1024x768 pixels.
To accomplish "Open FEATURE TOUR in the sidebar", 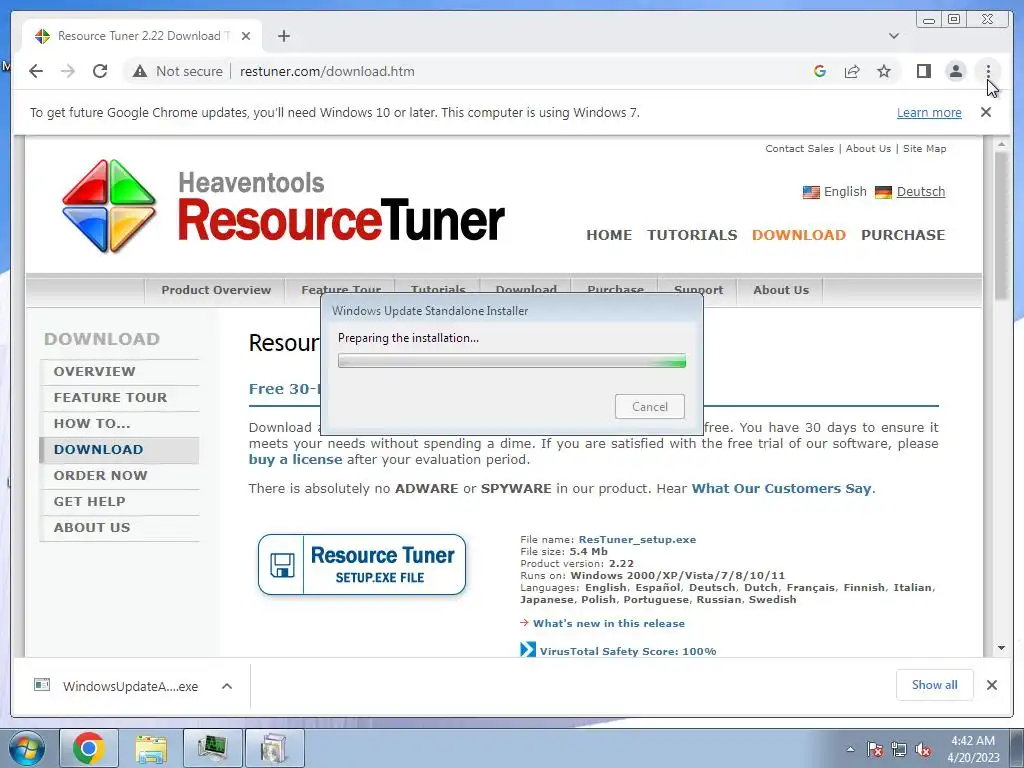I will [x=120, y=398].
